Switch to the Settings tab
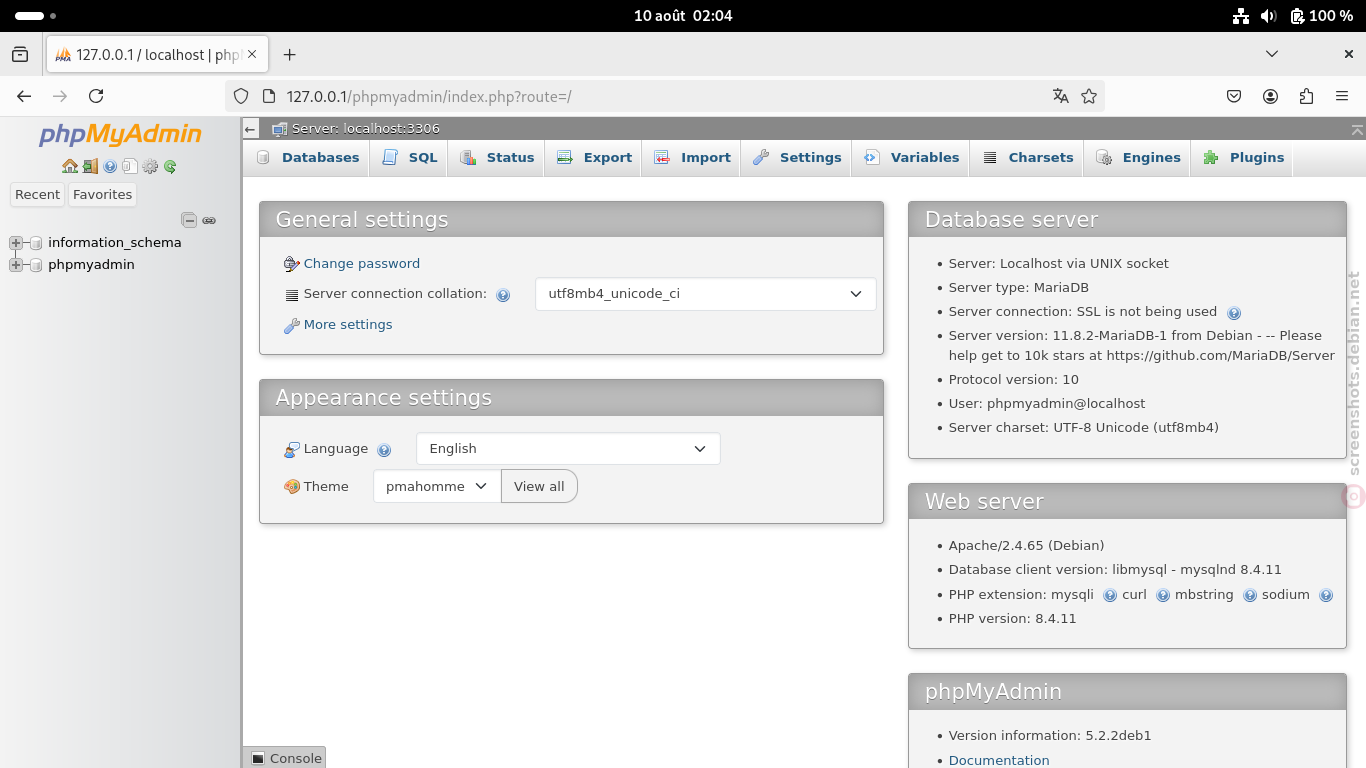Image resolution: width=1366 pixels, height=768 pixels. coord(797,158)
